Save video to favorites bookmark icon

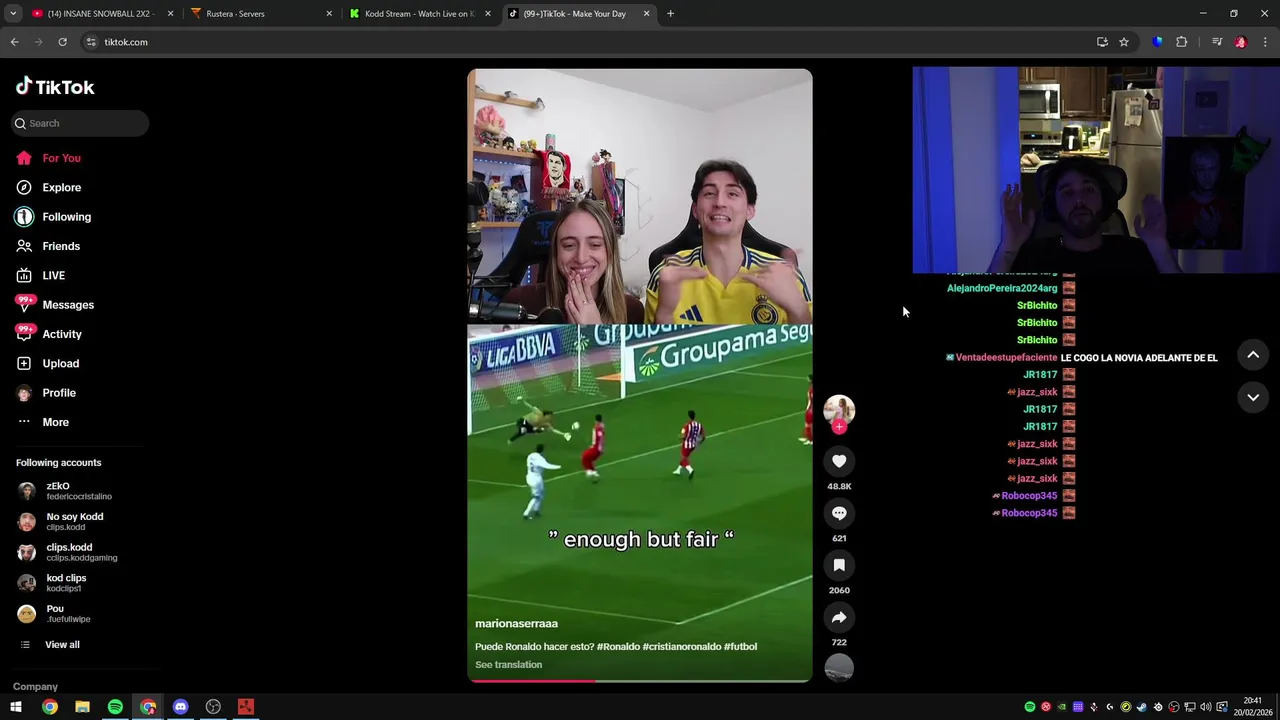[839, 565]
